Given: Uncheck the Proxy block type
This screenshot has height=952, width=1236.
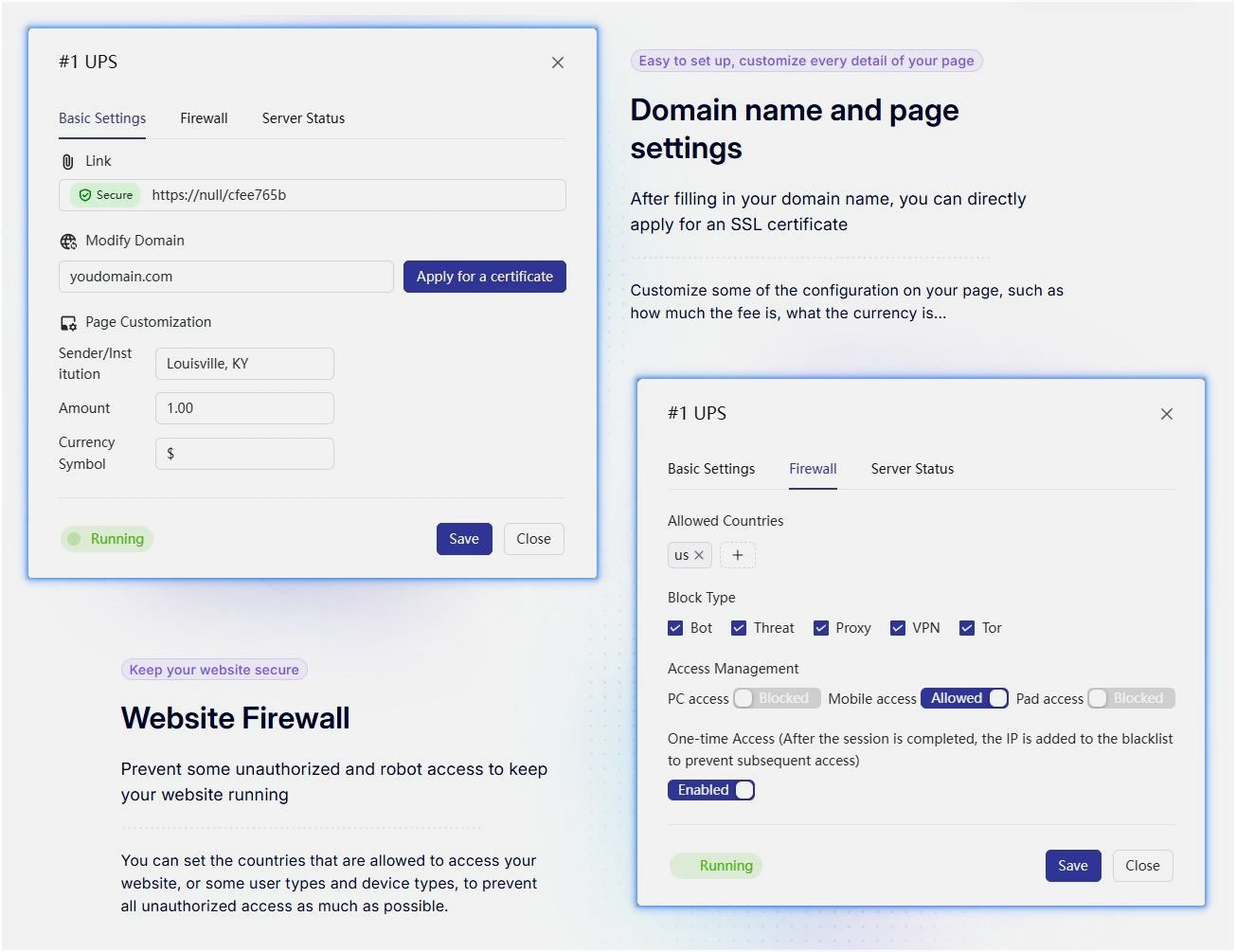Looking at the screenshot, I should pos(821,628).
